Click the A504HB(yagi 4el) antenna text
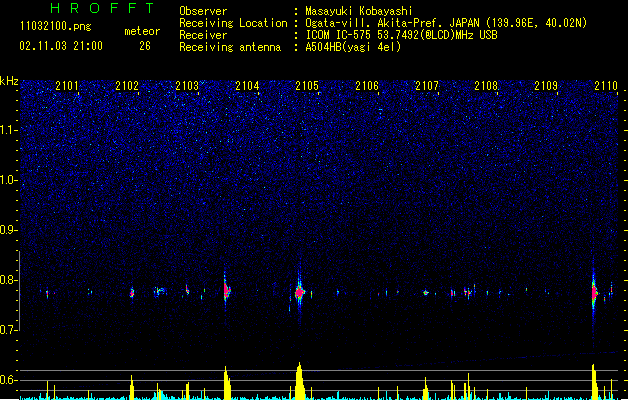629x400 pixels. [353, 47]
